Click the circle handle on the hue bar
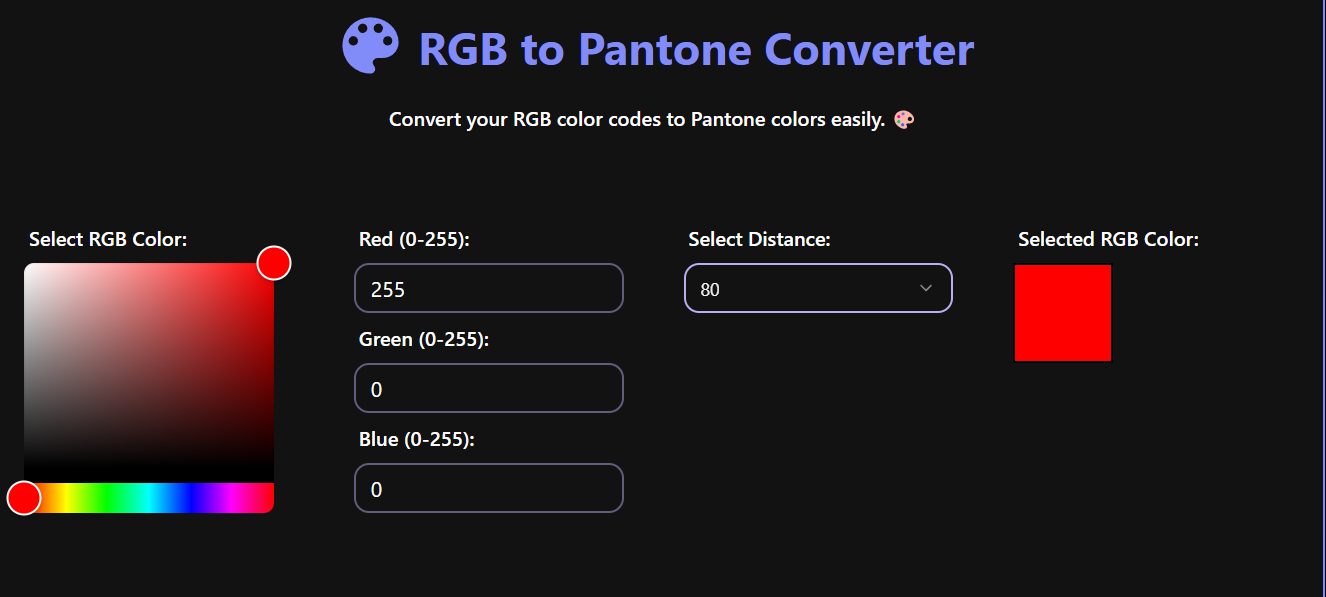 [x=23, y=497]
